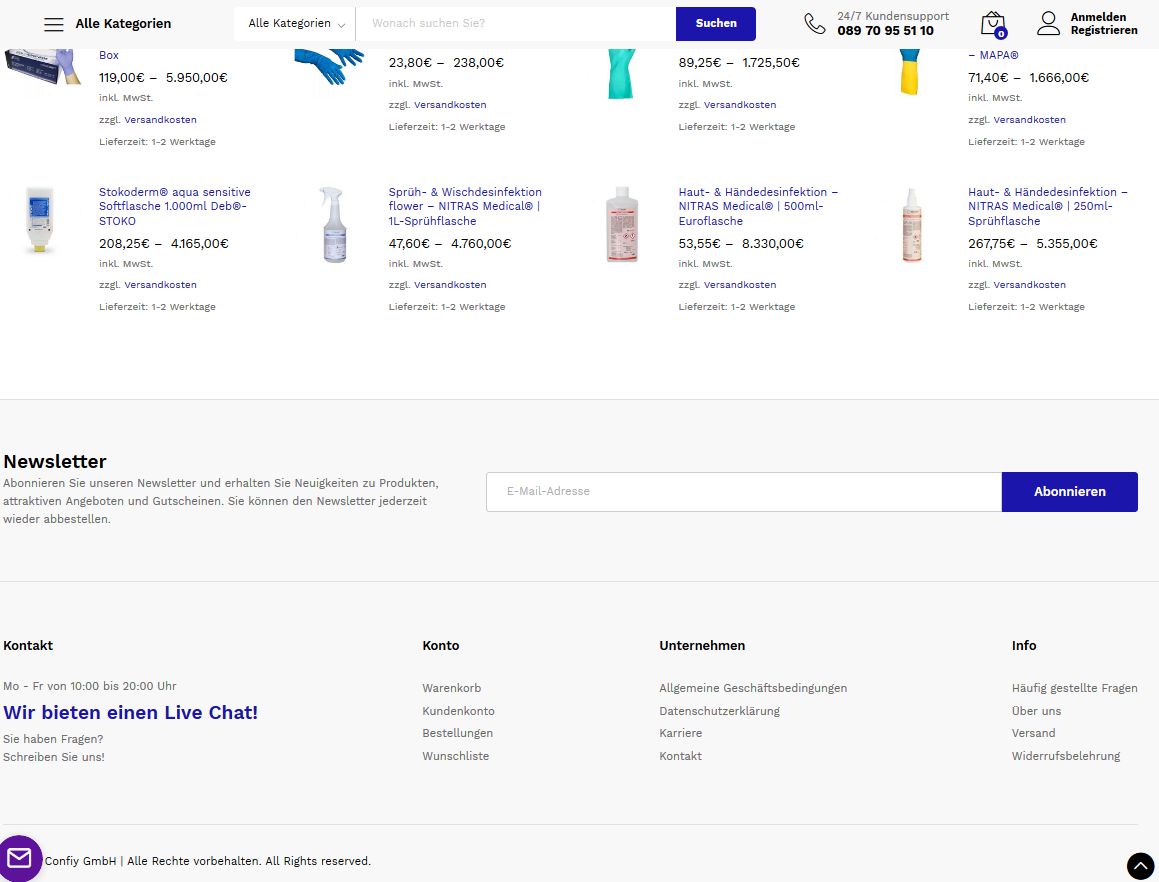Click the Alle Kategorien menu label
Viewport: 1159px width, 882px height.
tap(123, 24)
